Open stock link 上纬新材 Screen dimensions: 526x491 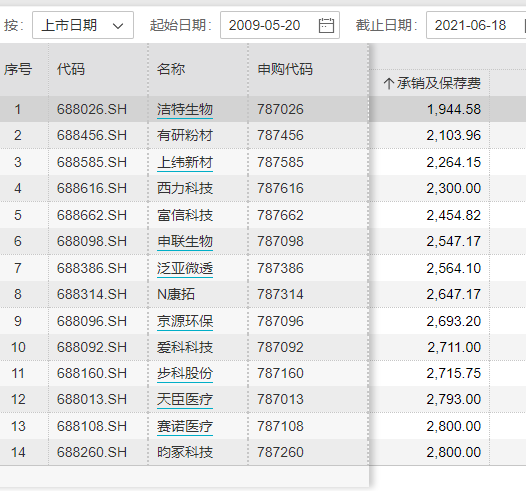pyautogui.click(x=185, y=162)
